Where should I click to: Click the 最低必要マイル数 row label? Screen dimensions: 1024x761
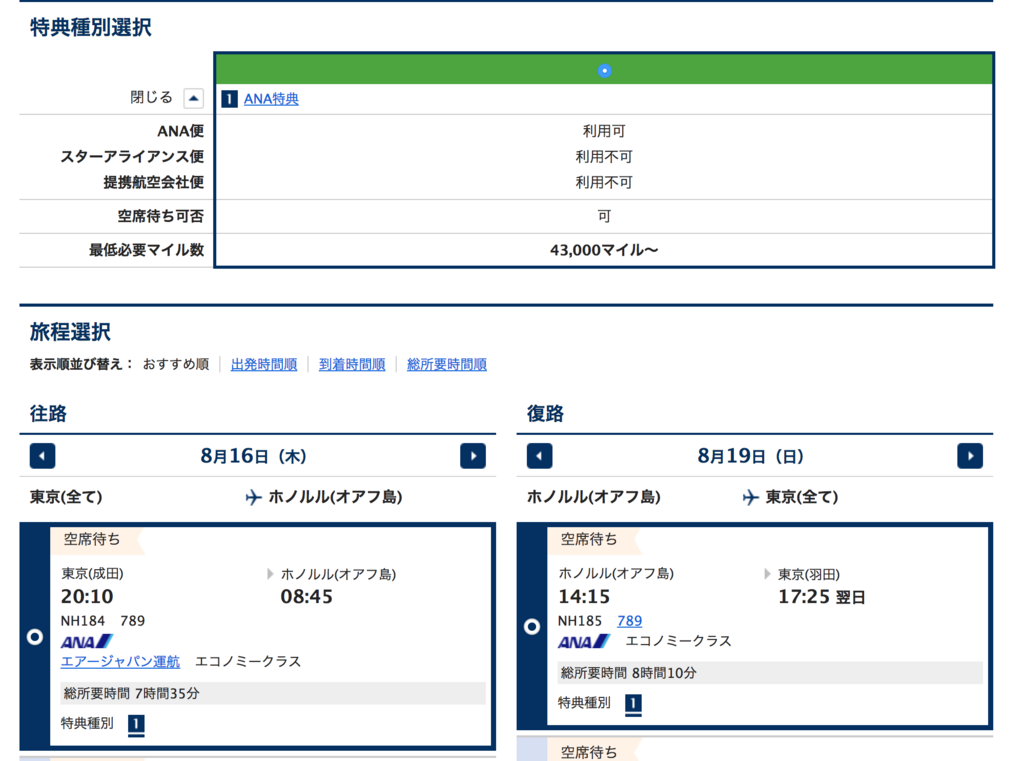tap(147, 250)
